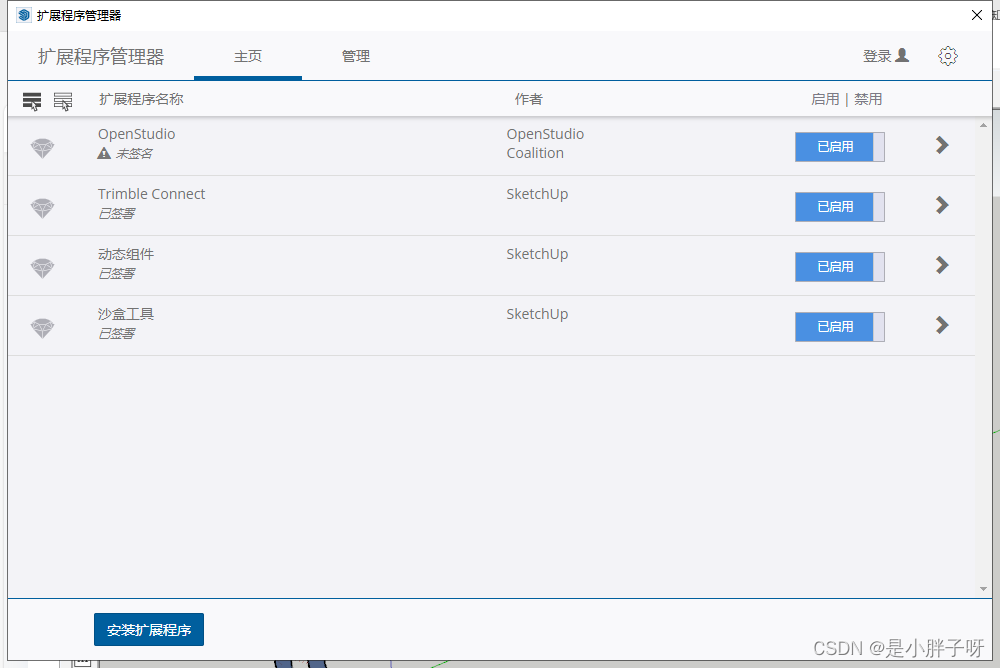The image size is (1000, 668).
Task: Click the OpenStudio Coalition author text
Action: (x=545, y=144)
